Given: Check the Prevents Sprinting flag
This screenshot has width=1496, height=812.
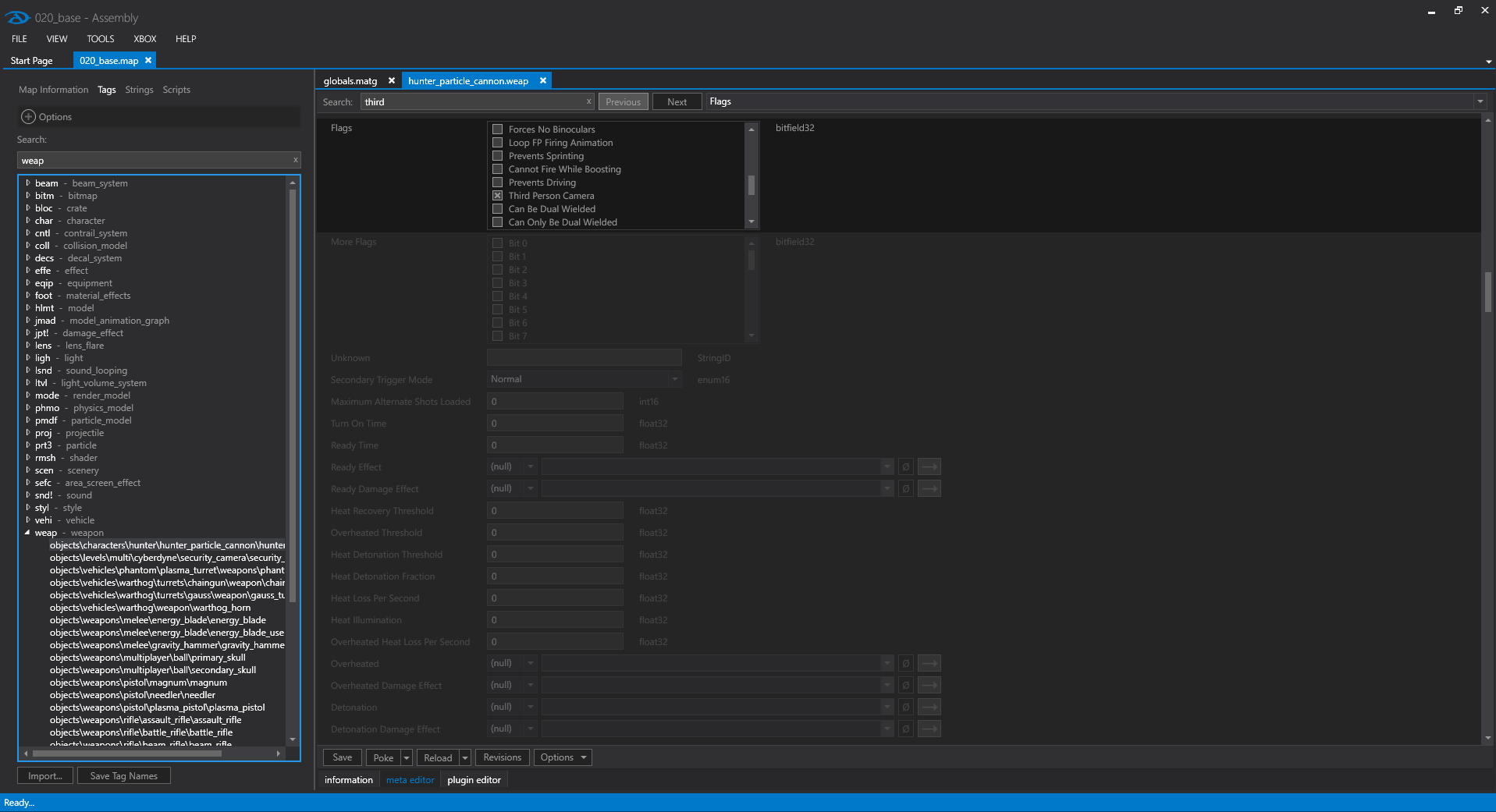Looking at the screenshot, I should click(x=497, y=156).
